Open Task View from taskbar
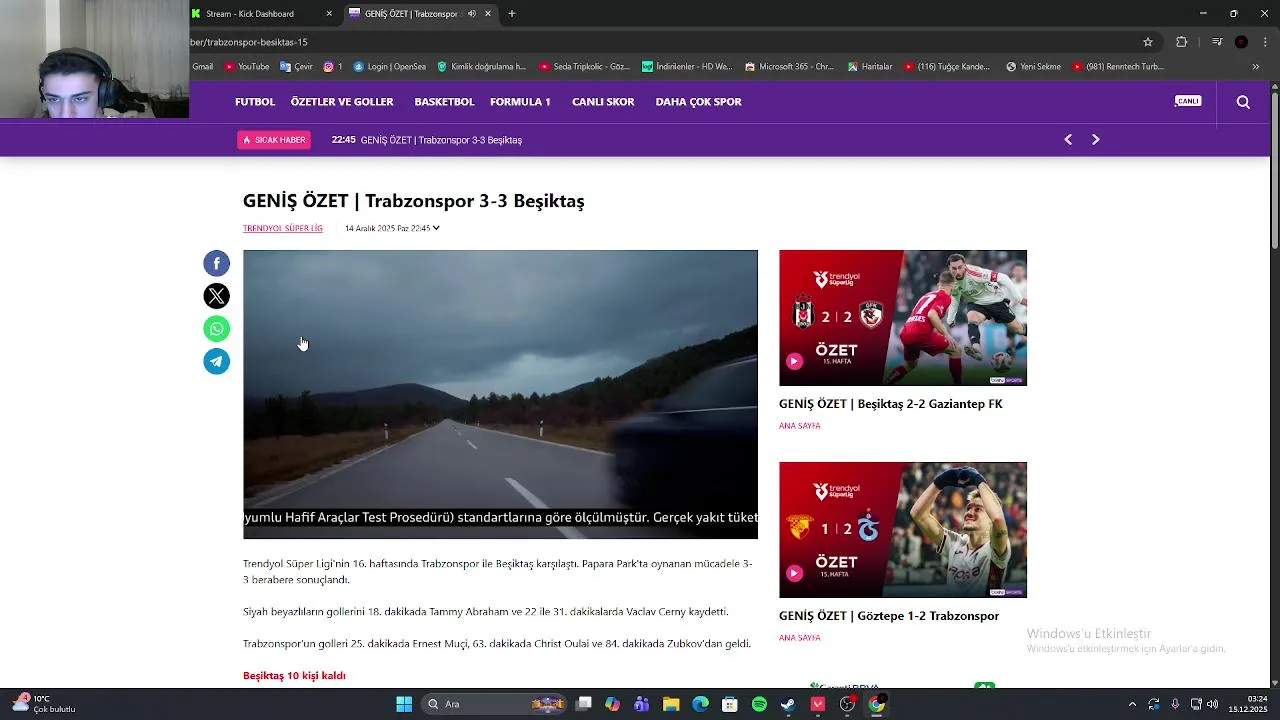This screenshot has width=1280, height=720. tap(584, 704)
